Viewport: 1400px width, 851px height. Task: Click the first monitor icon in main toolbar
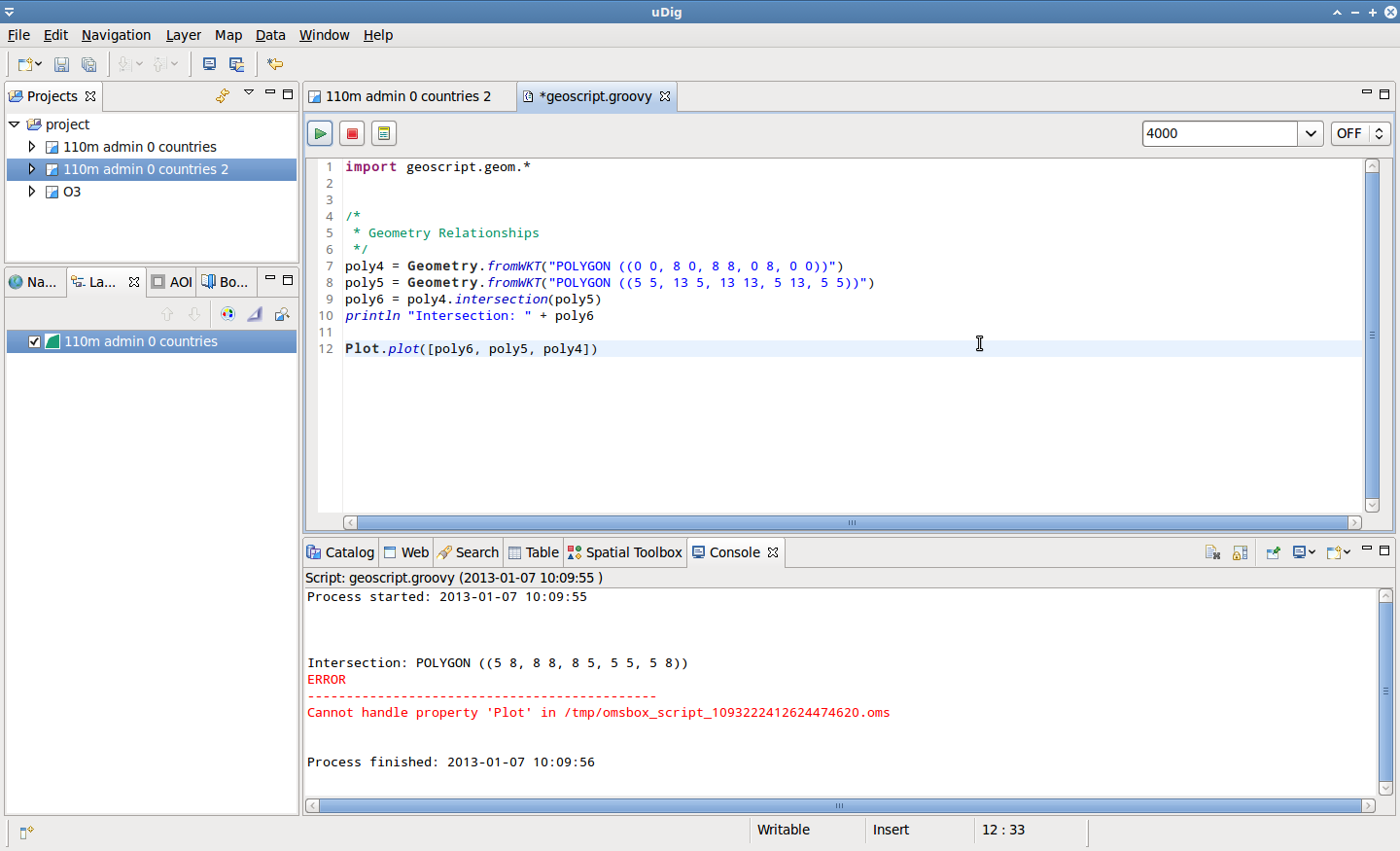pos(209,64)
